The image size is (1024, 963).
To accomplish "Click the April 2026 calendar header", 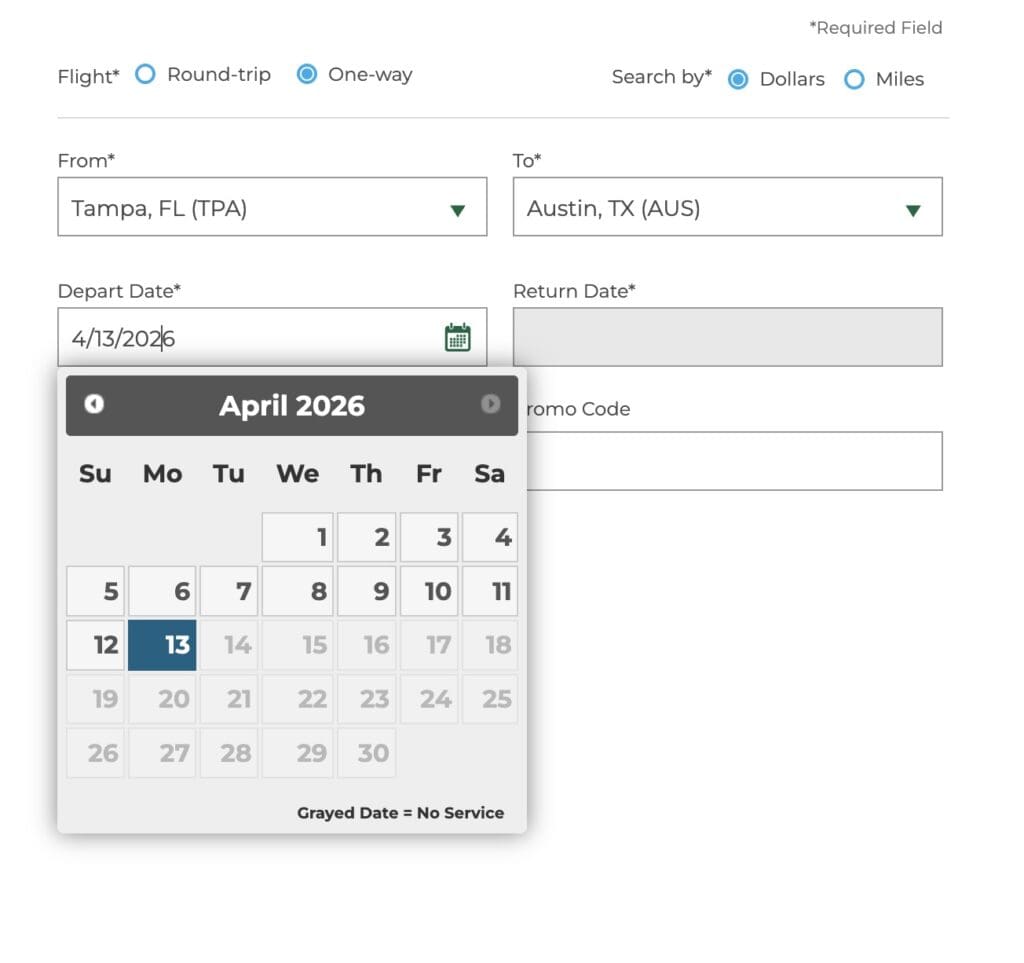I will coord(291,405).
